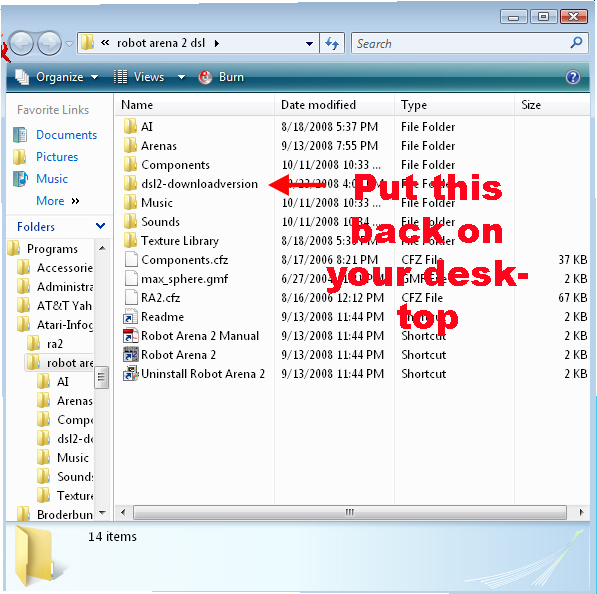Viewport: 597px width, 594px height.
Task: Select the dsl2-downloadversion folder icon
Action: pyautogui.click(x=130, y=184)
